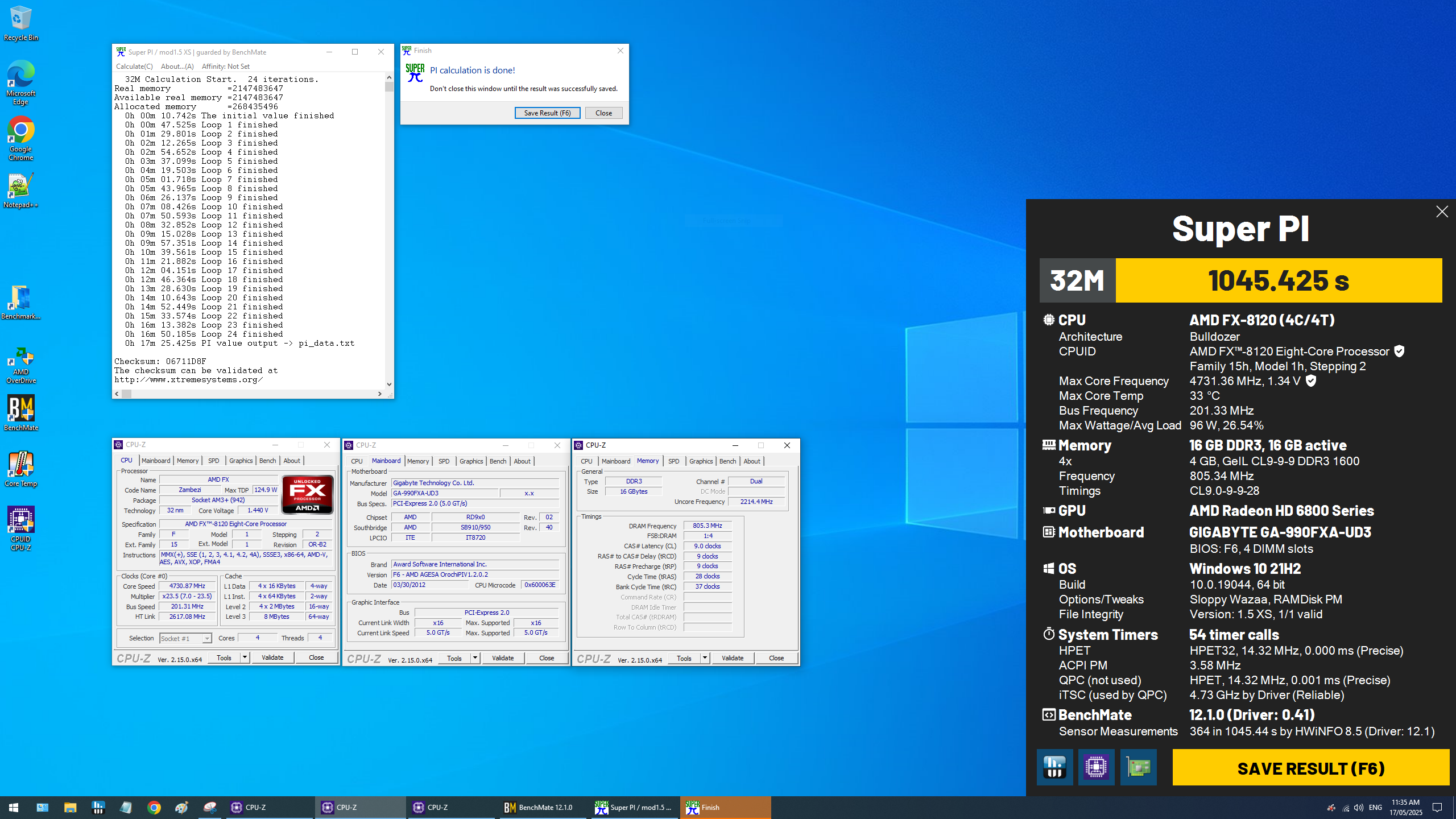
Task: Click the yellow SAVE RESULT (F6) button
Action: [x=1310, y=768]
